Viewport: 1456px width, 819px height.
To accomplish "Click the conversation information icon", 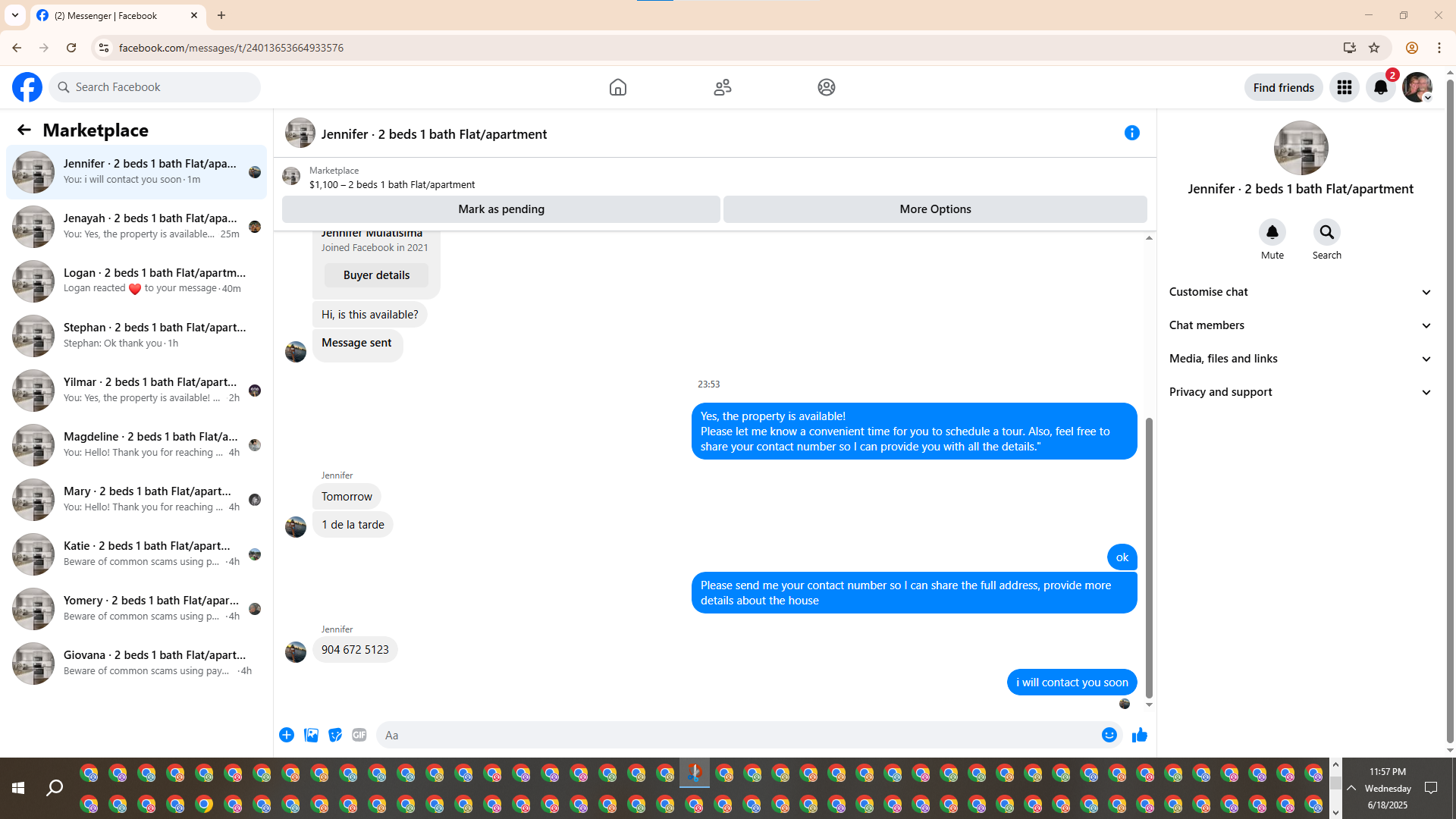I will point(1131,133).
